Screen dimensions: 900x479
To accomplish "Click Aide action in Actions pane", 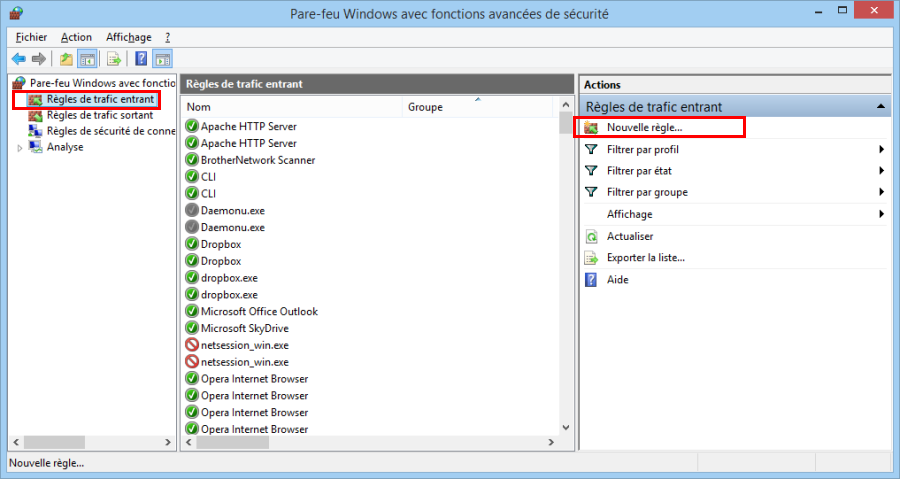I will click(x=618, y=279).
